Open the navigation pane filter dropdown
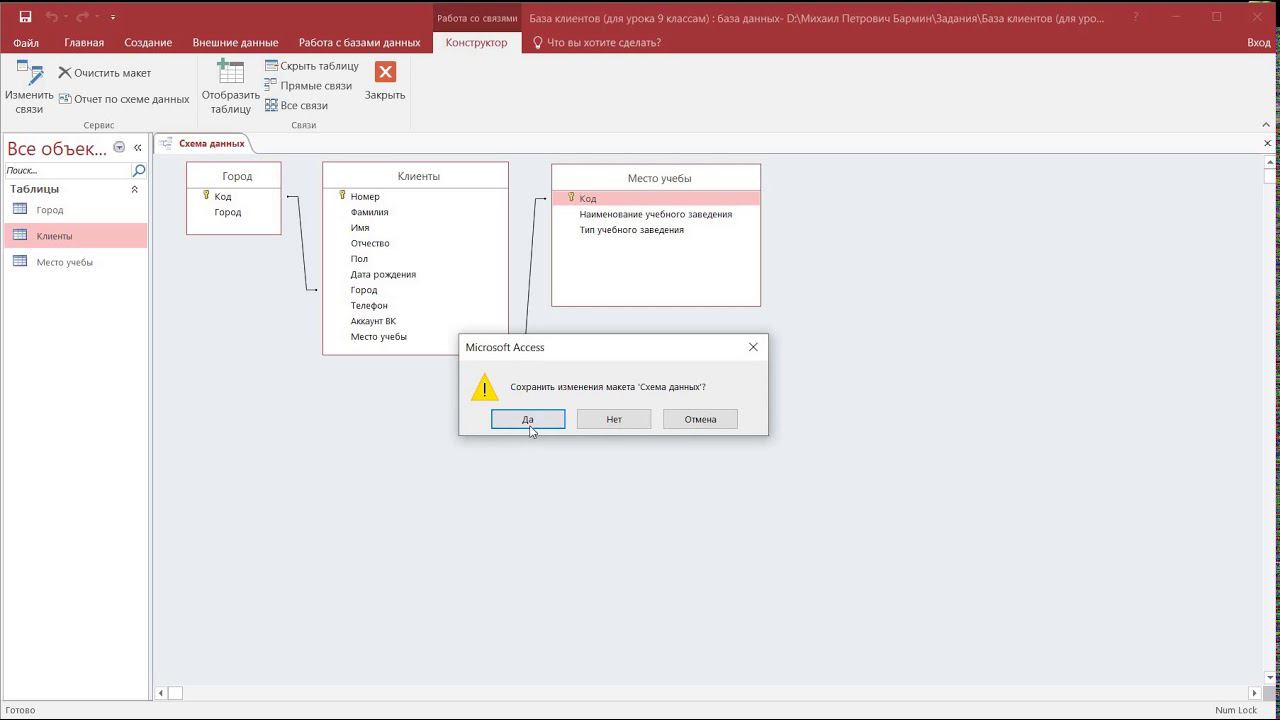The image size is (1280, 720). [x=119, y=148]
